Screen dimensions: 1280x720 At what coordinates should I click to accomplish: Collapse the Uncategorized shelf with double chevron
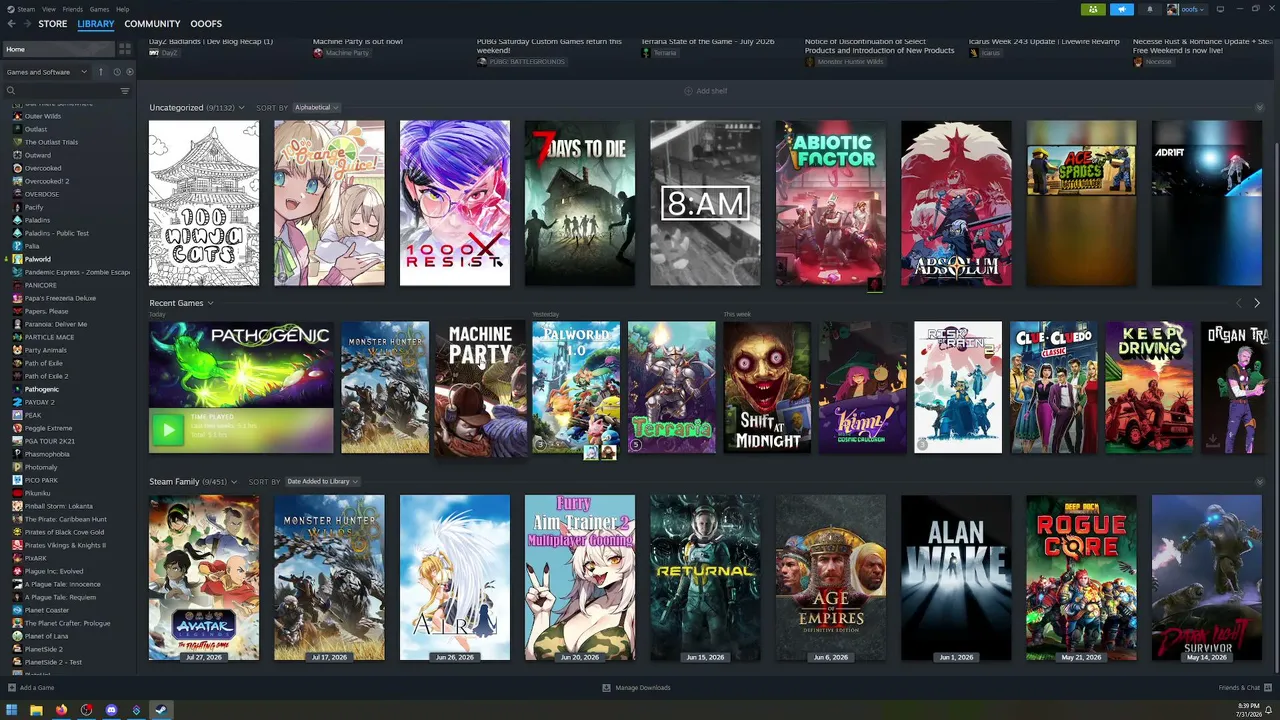pos(1258,107)
